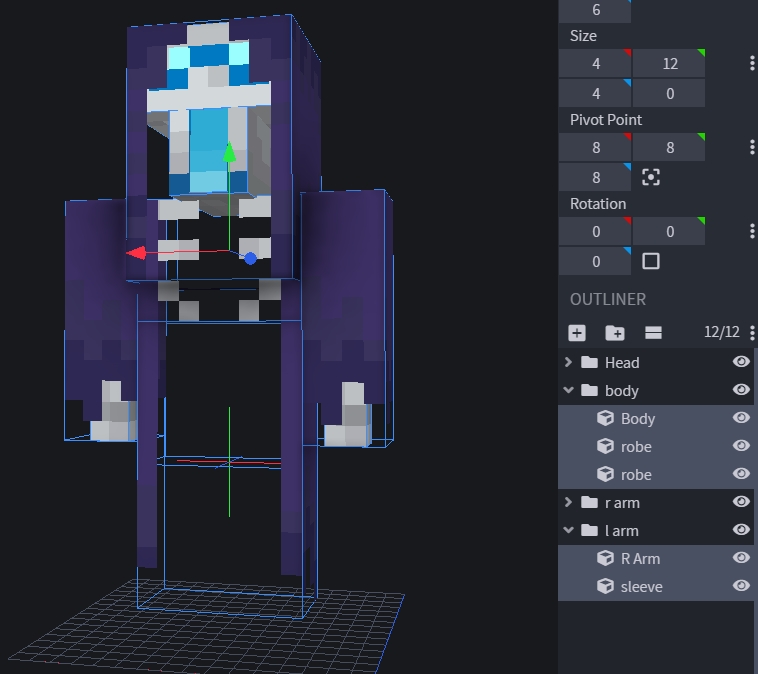
Task: Expand the r arm group
Action: point(569,502)
